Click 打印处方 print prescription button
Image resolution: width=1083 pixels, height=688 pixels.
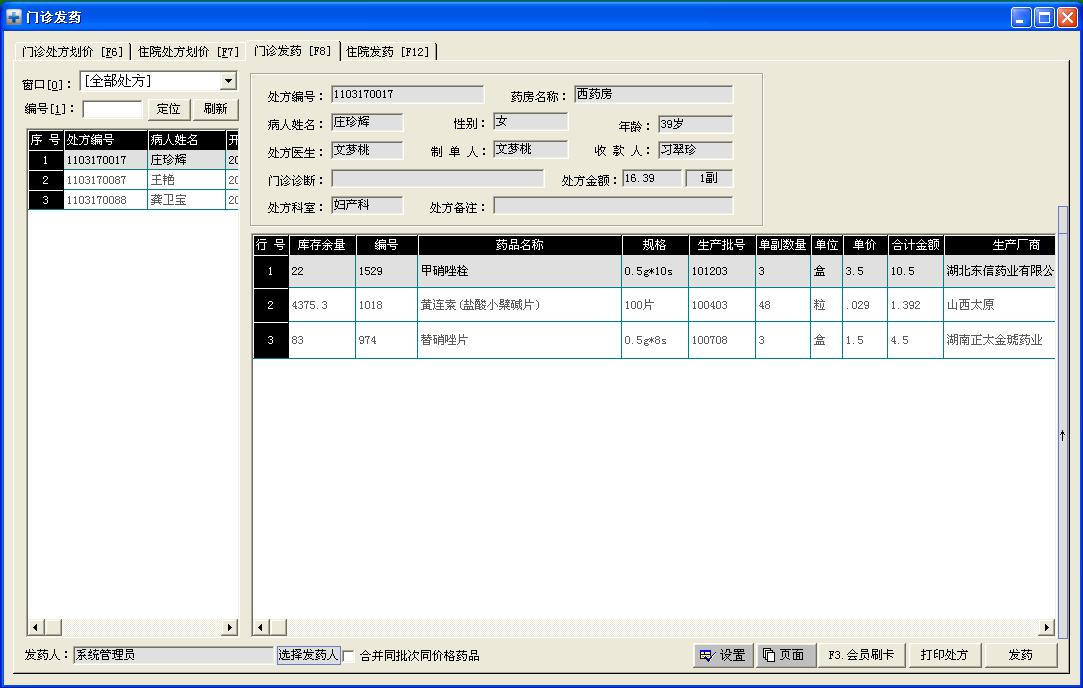coord(944,655)
